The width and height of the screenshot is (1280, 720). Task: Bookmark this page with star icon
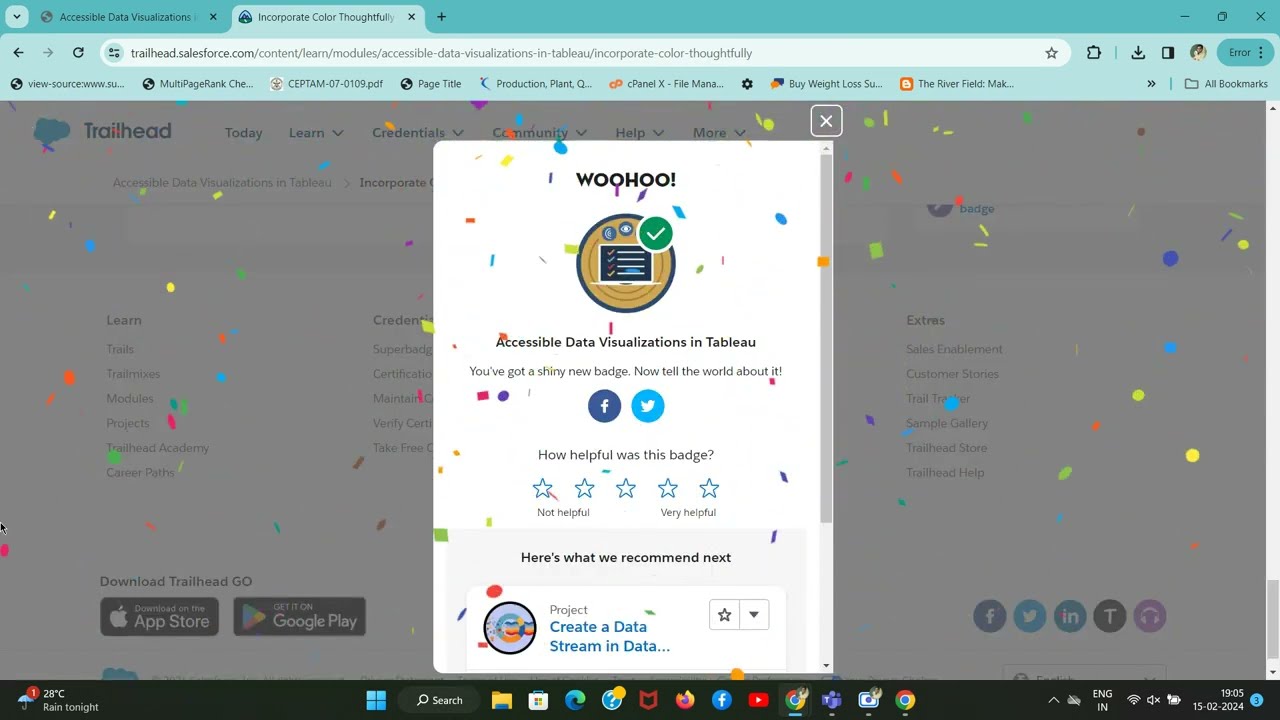point(1051,53)
